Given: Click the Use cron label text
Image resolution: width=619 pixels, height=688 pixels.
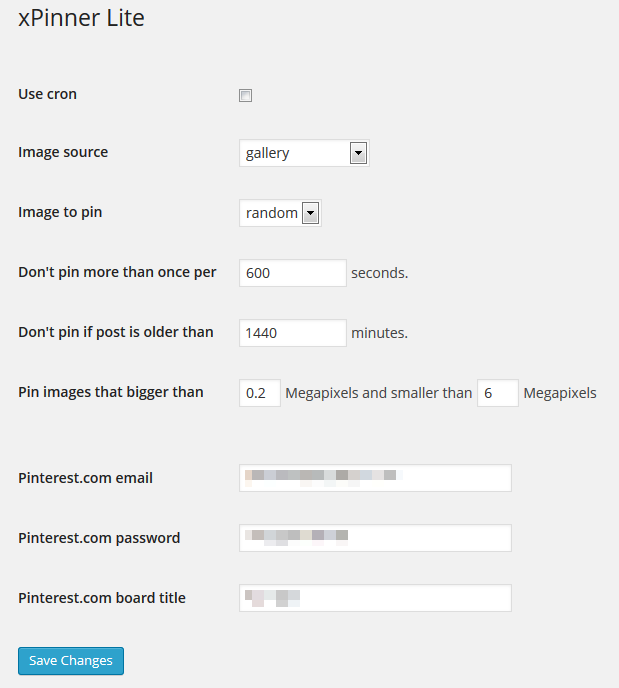Looking at the screenshot, I should 47,94.
